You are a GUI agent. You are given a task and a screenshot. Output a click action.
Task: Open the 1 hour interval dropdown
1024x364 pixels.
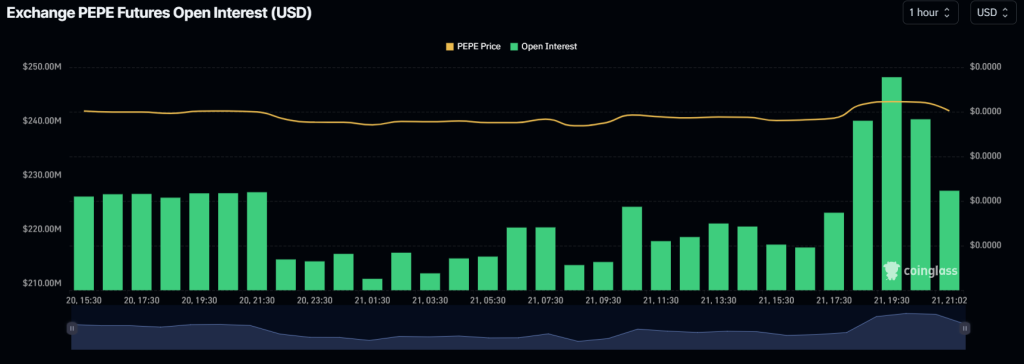(x=931, y=12)
